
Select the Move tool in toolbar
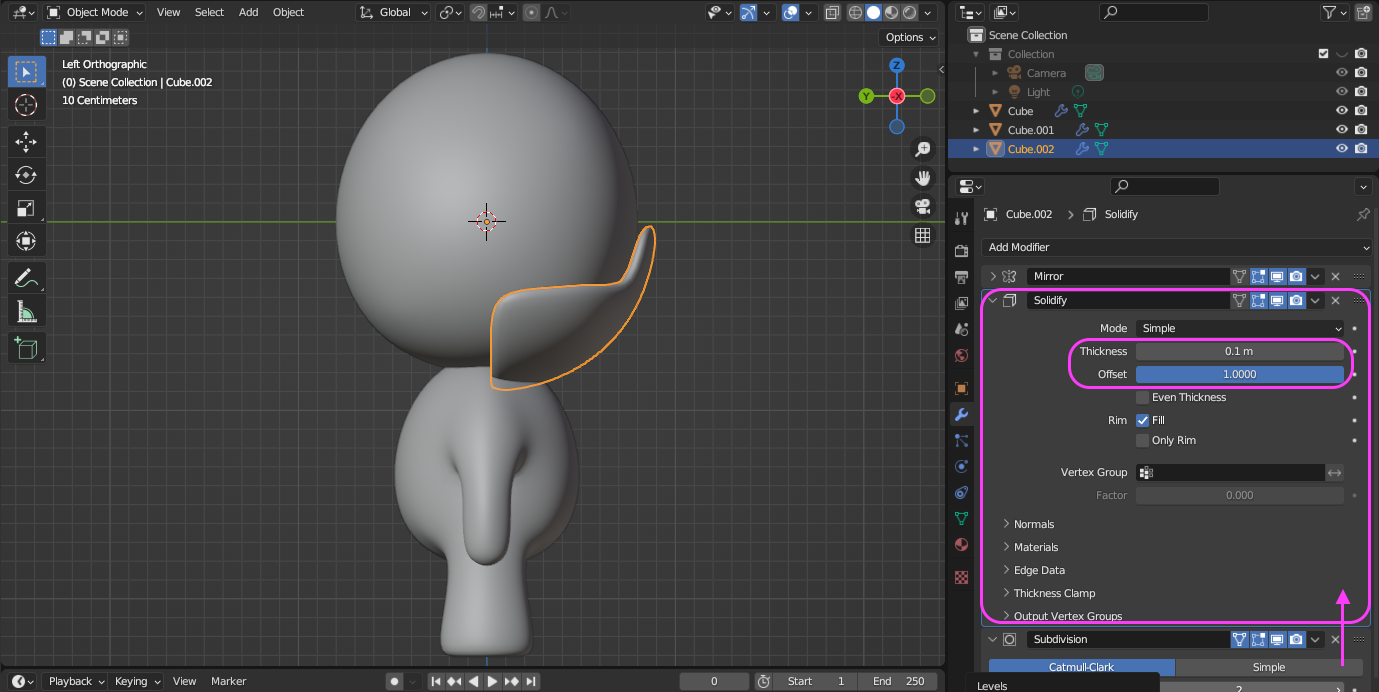click(x=26, y=141)
